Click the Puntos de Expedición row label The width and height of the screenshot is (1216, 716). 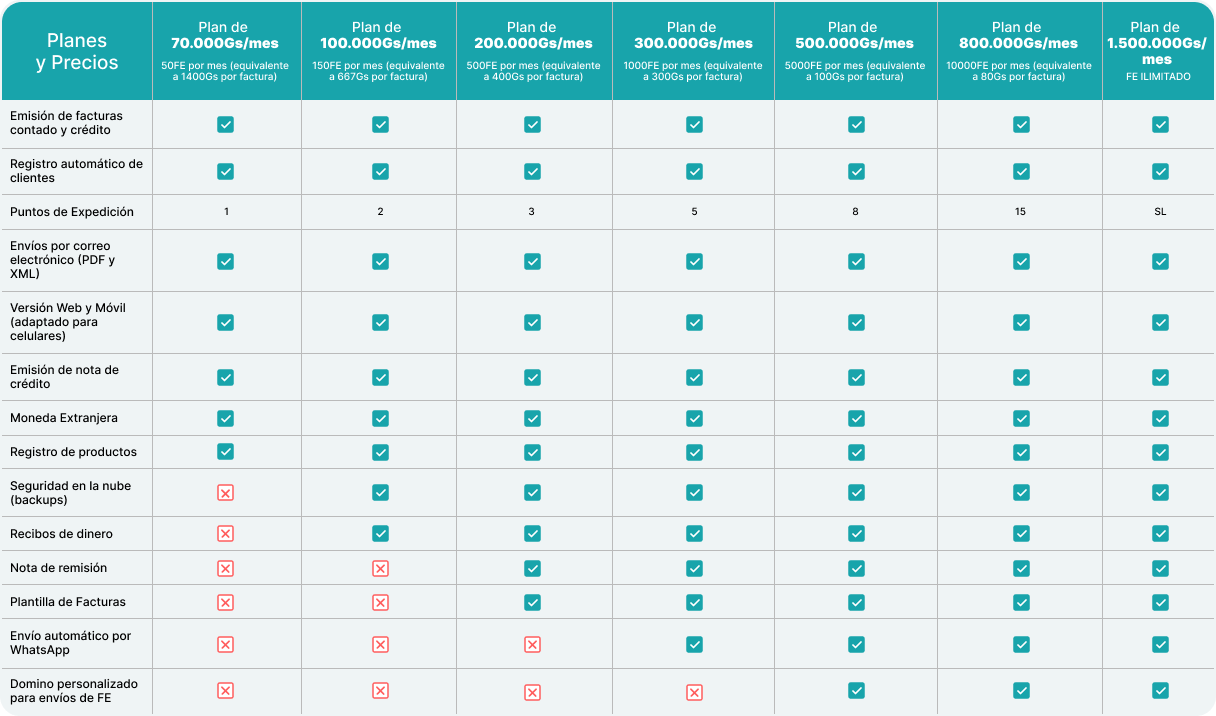(x=72, y=212)
